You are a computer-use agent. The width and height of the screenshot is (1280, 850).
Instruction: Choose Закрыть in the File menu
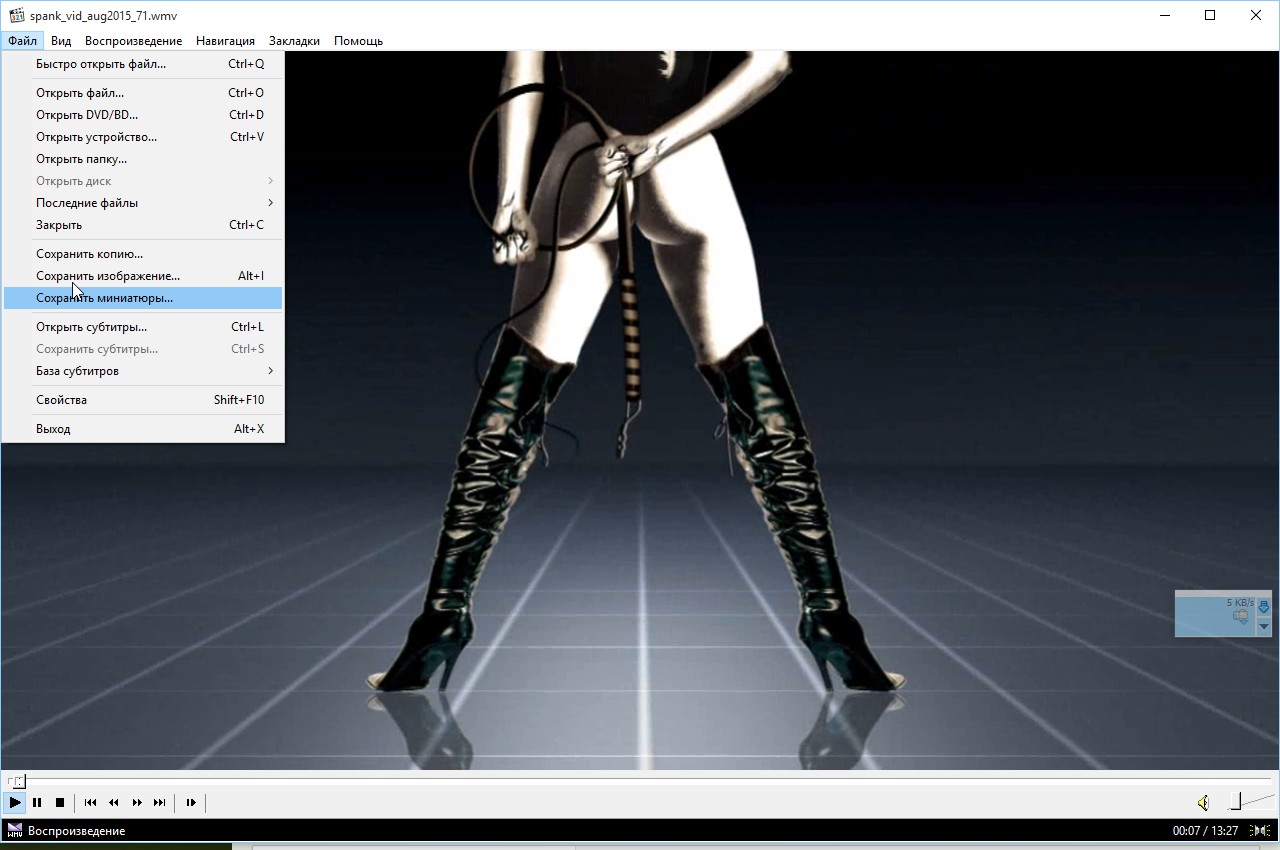143,225
